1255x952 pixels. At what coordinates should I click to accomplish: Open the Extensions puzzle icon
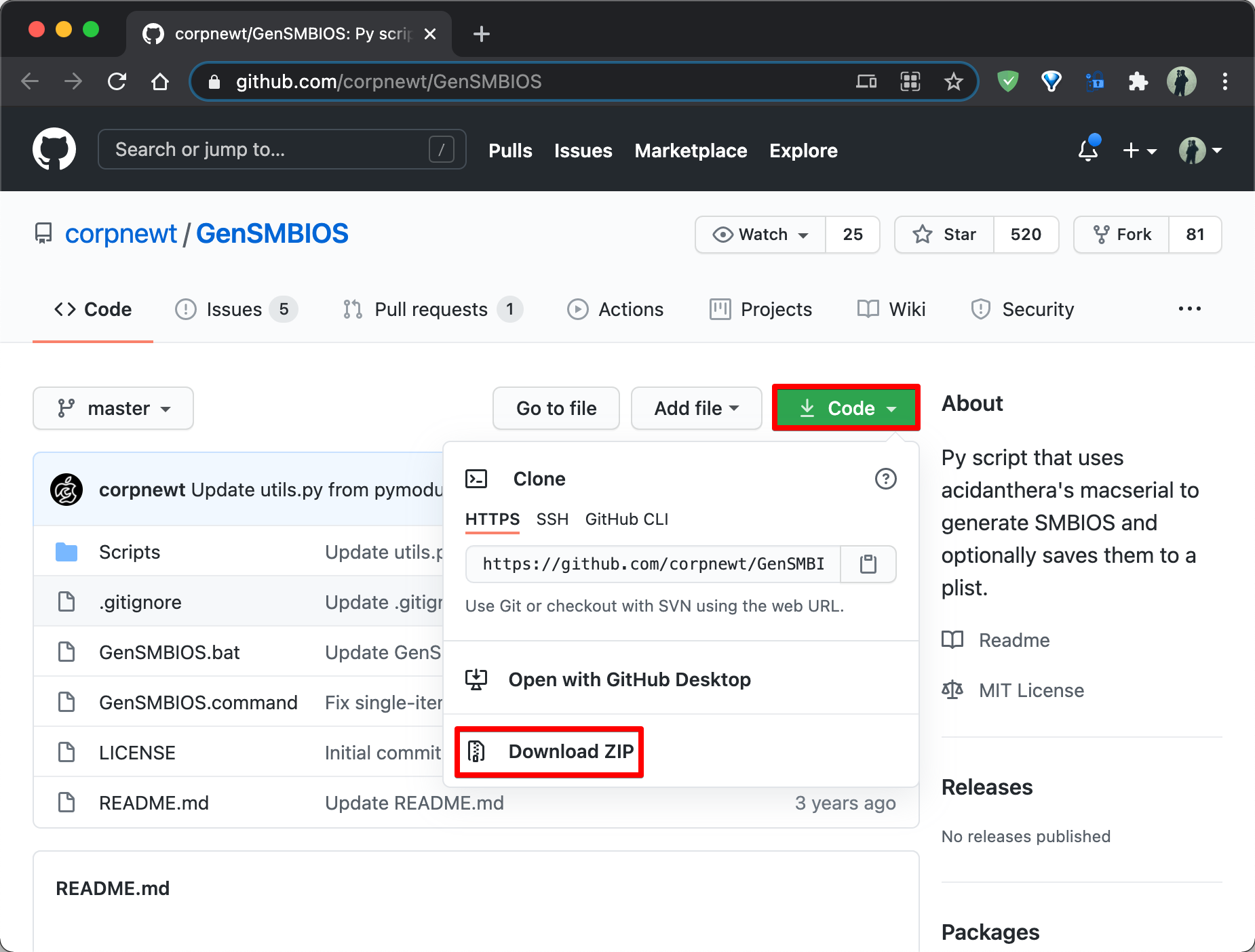(x=1138, y=82)
